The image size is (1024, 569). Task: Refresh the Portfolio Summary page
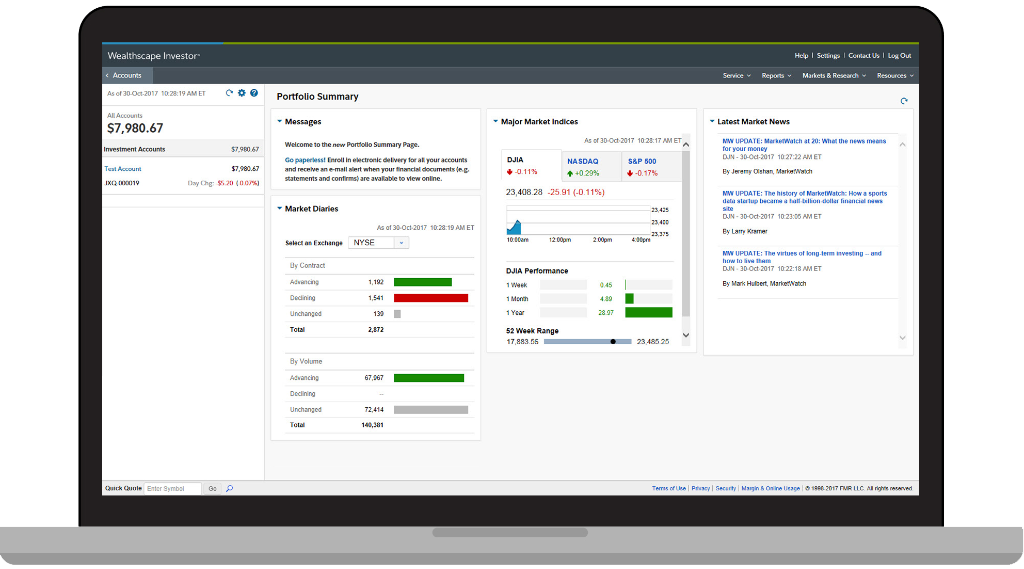904,101
